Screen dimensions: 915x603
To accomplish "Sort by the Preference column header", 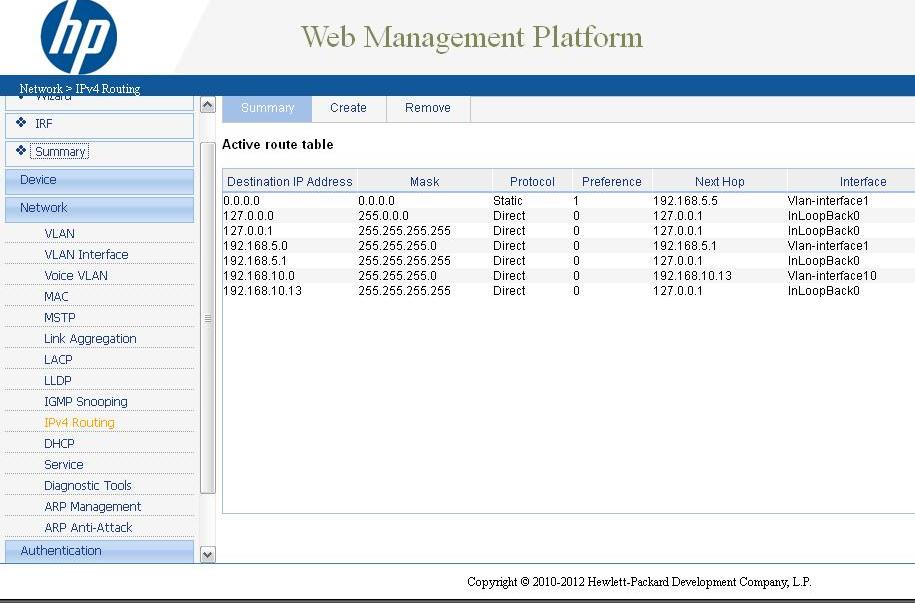I will (611, 182).
